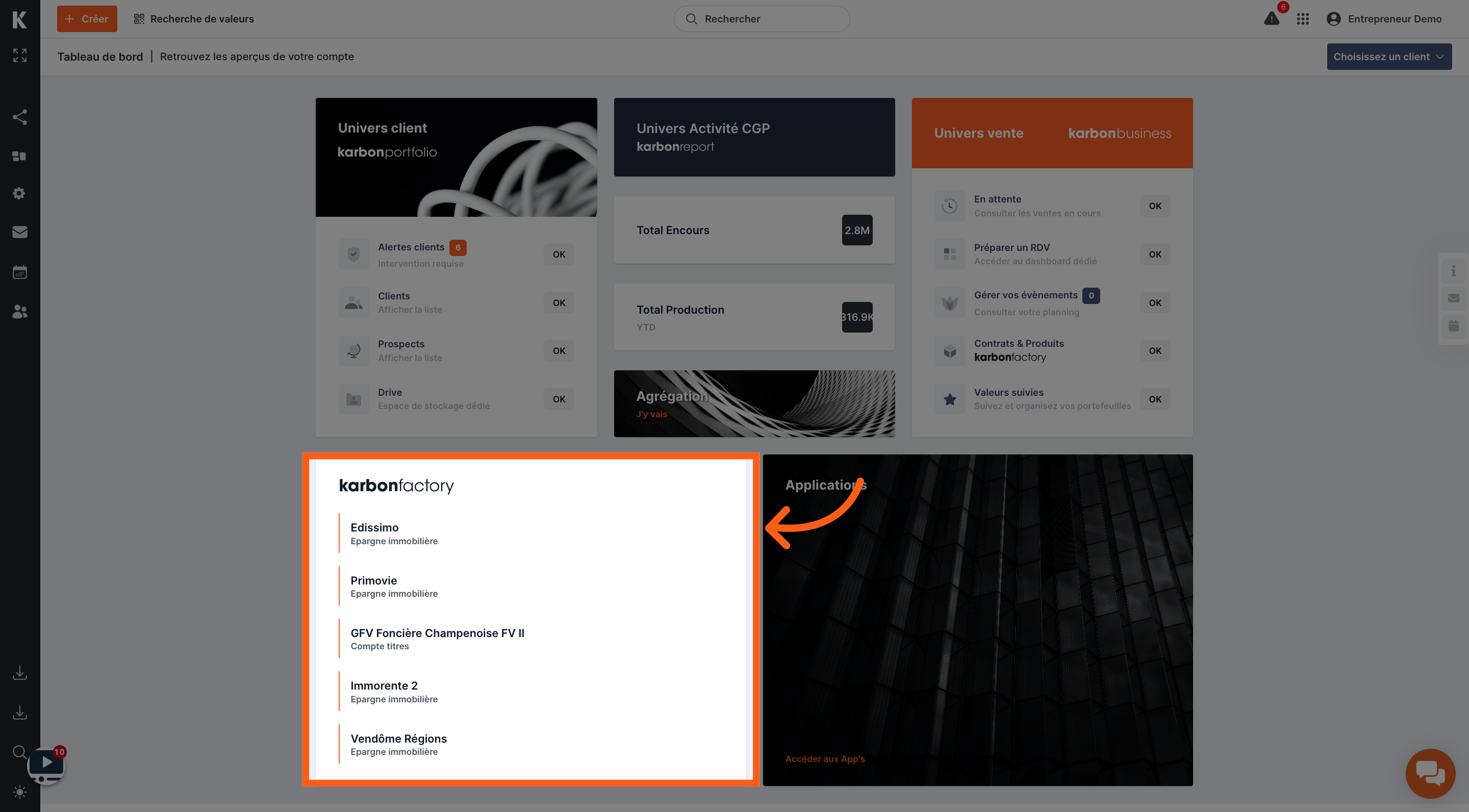Click the Total Production 316.9K value
This screenshot has height=812, width=1469.
click(856, 317)
